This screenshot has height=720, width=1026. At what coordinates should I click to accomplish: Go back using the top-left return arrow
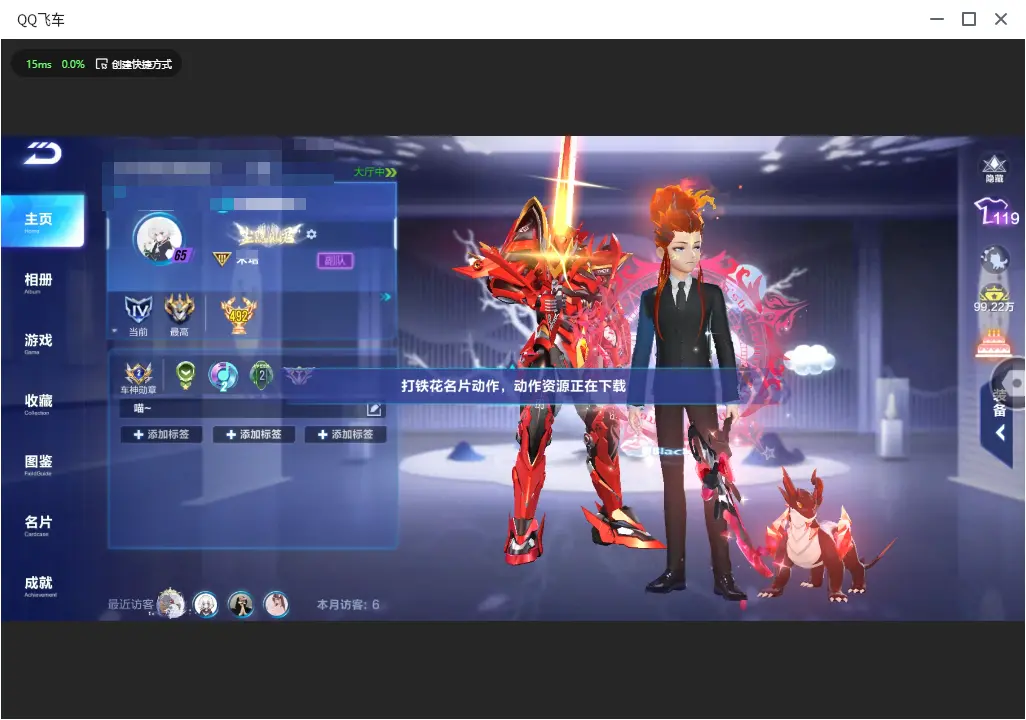click(x=43, y=153)
